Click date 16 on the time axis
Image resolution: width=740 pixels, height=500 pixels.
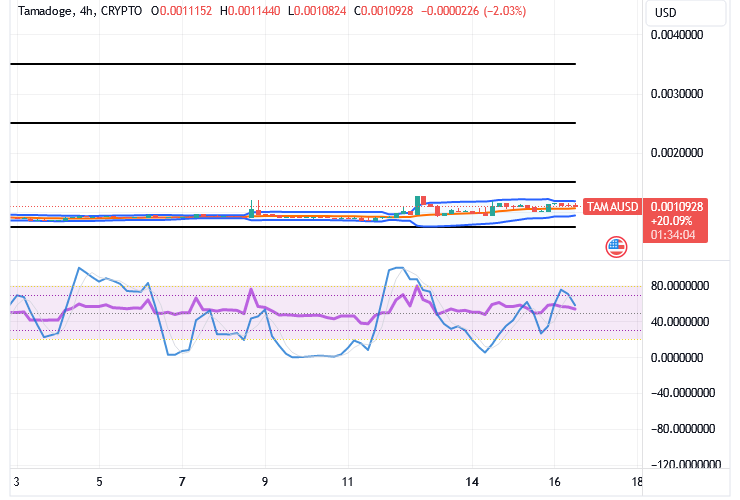tap(555, 482)
